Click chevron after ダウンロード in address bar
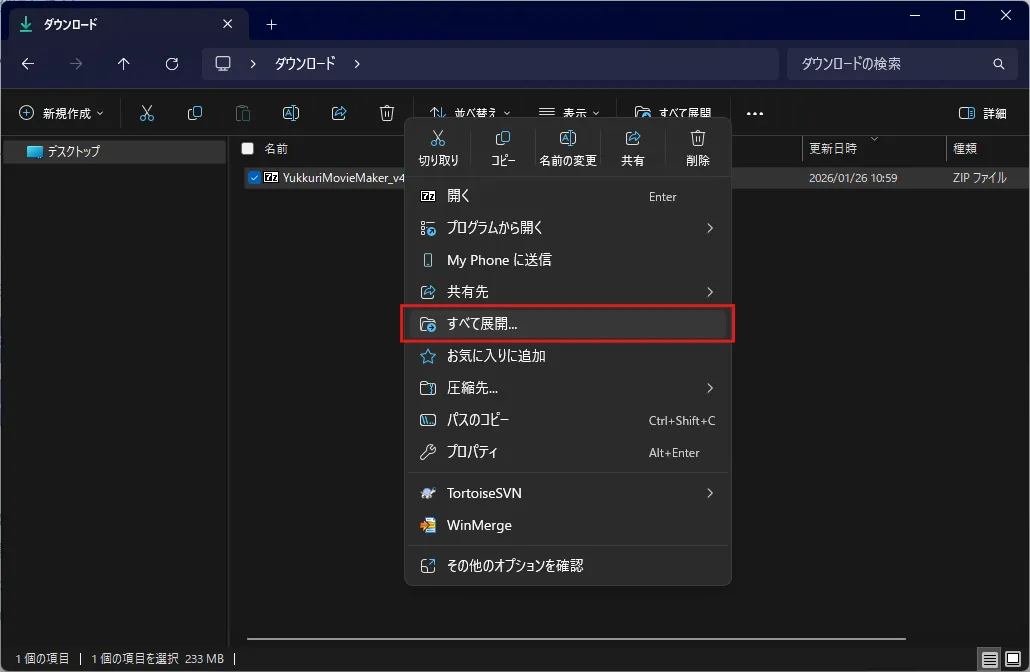1030x672 pixels. click(357, 64)
